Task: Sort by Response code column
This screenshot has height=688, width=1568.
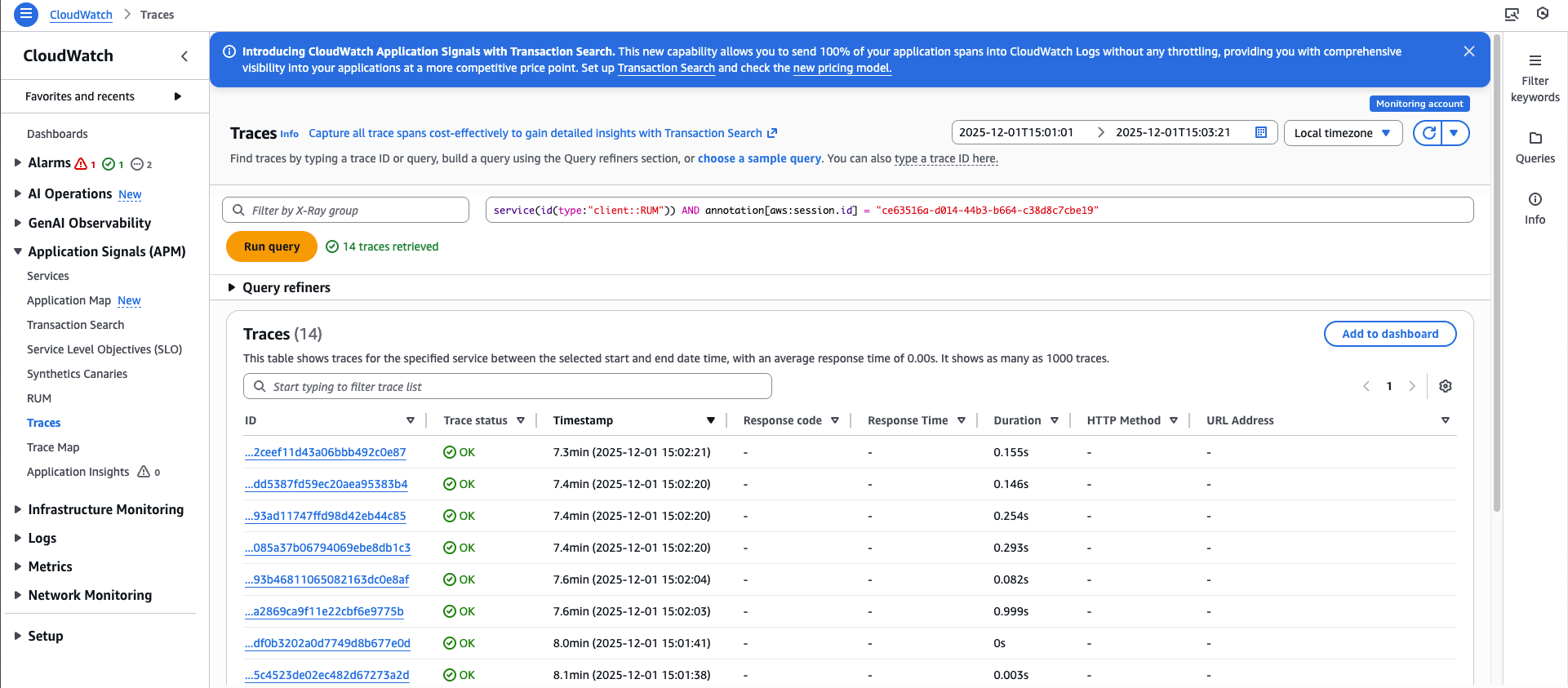Action: tap(835, 420)
